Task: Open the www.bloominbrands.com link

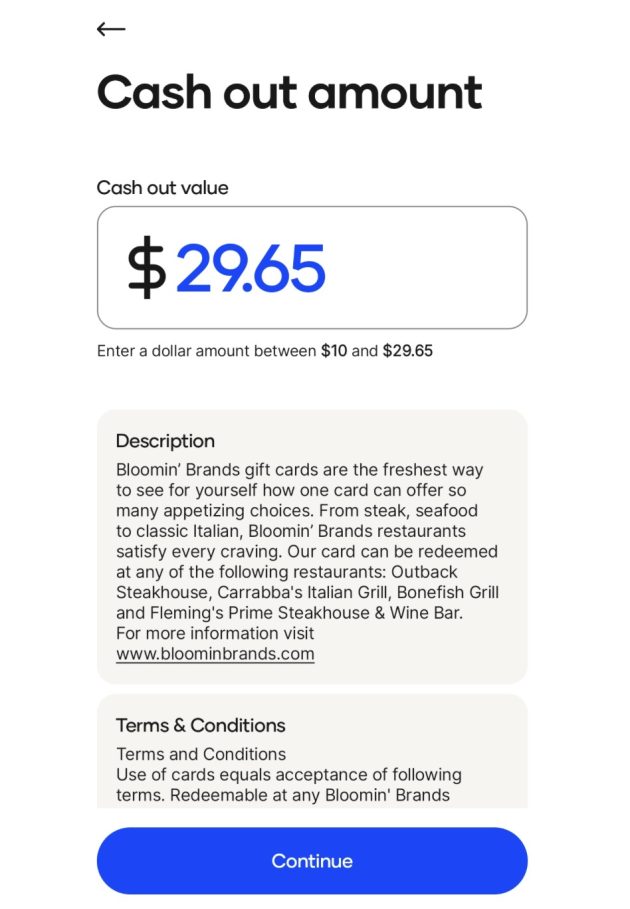Action: (x=215, y=654)
